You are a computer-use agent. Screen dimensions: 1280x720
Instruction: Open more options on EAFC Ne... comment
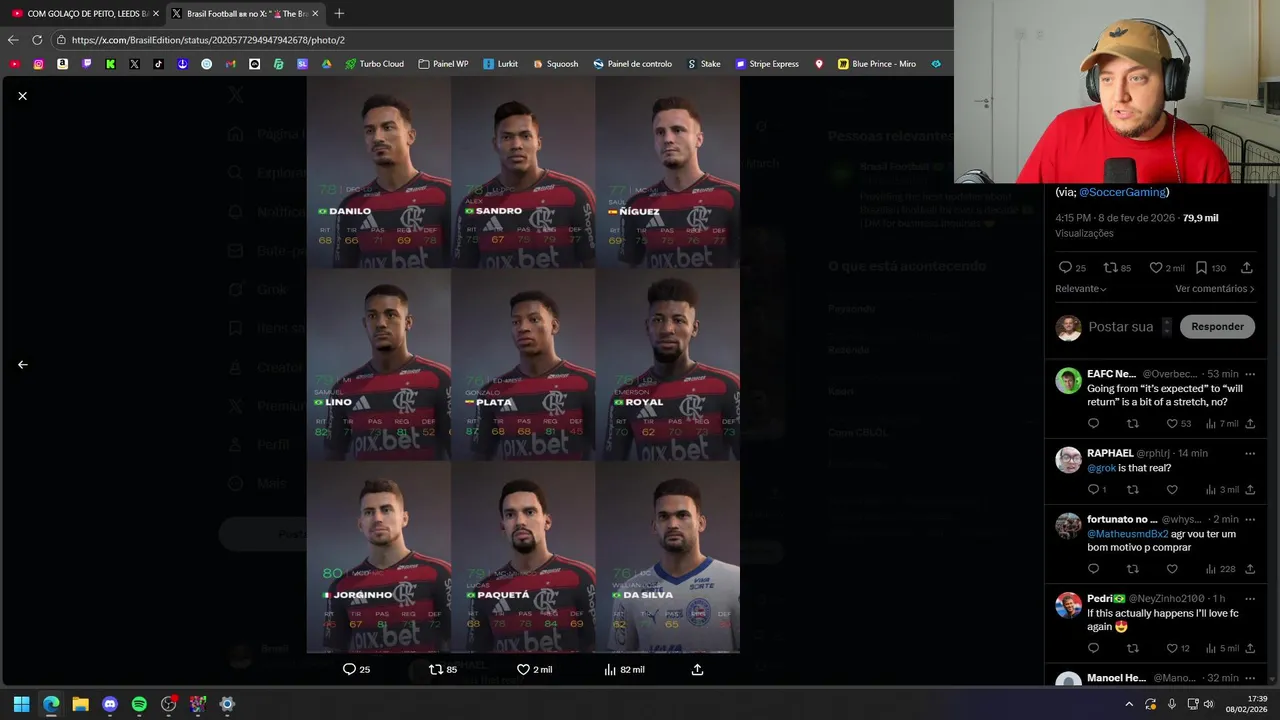click(x=1250, y=374)
